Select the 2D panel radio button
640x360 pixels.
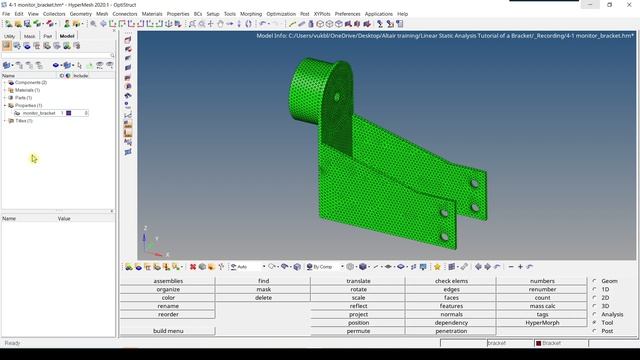[x=594, y=298]
